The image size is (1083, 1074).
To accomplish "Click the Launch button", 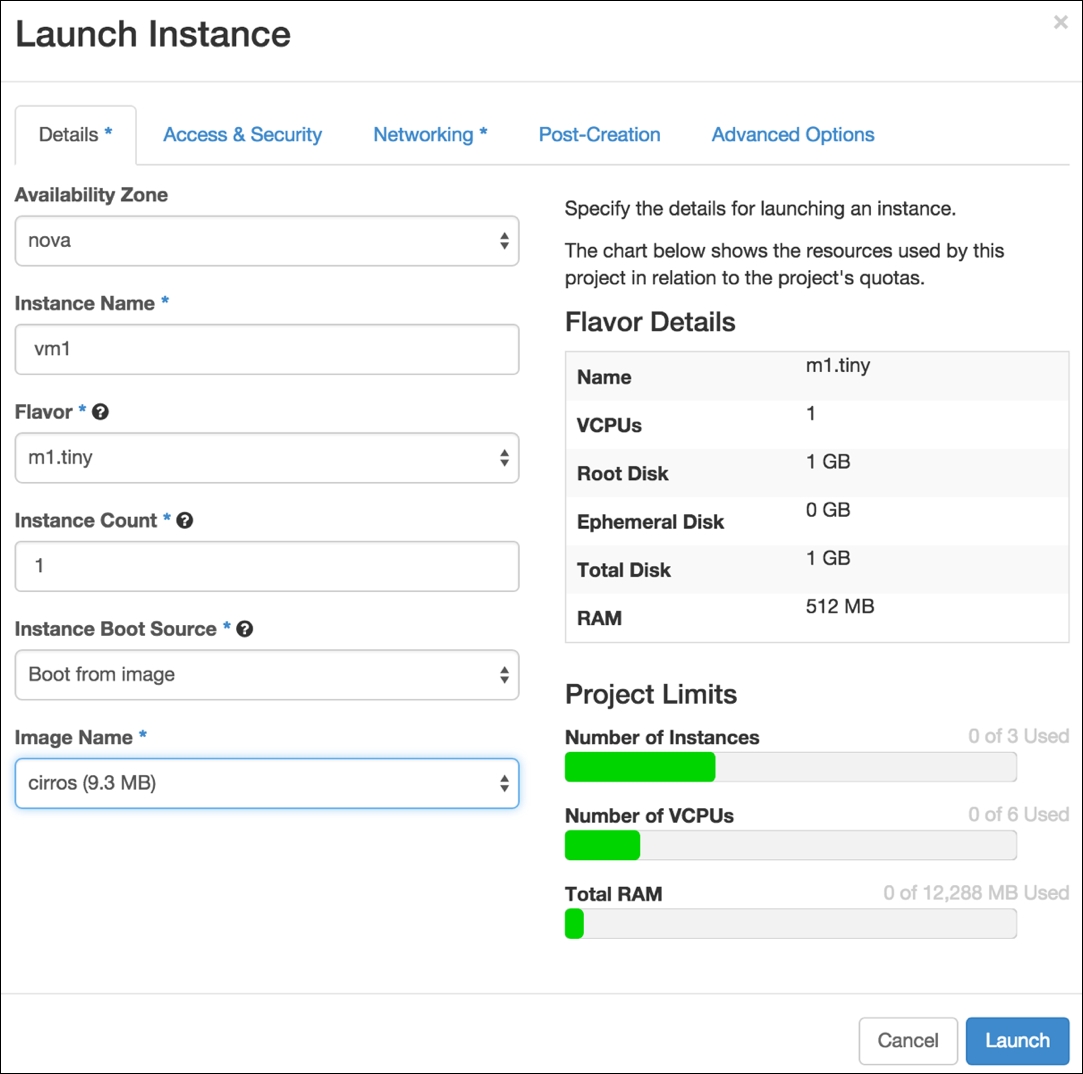I will [x=1017, y=1040].
